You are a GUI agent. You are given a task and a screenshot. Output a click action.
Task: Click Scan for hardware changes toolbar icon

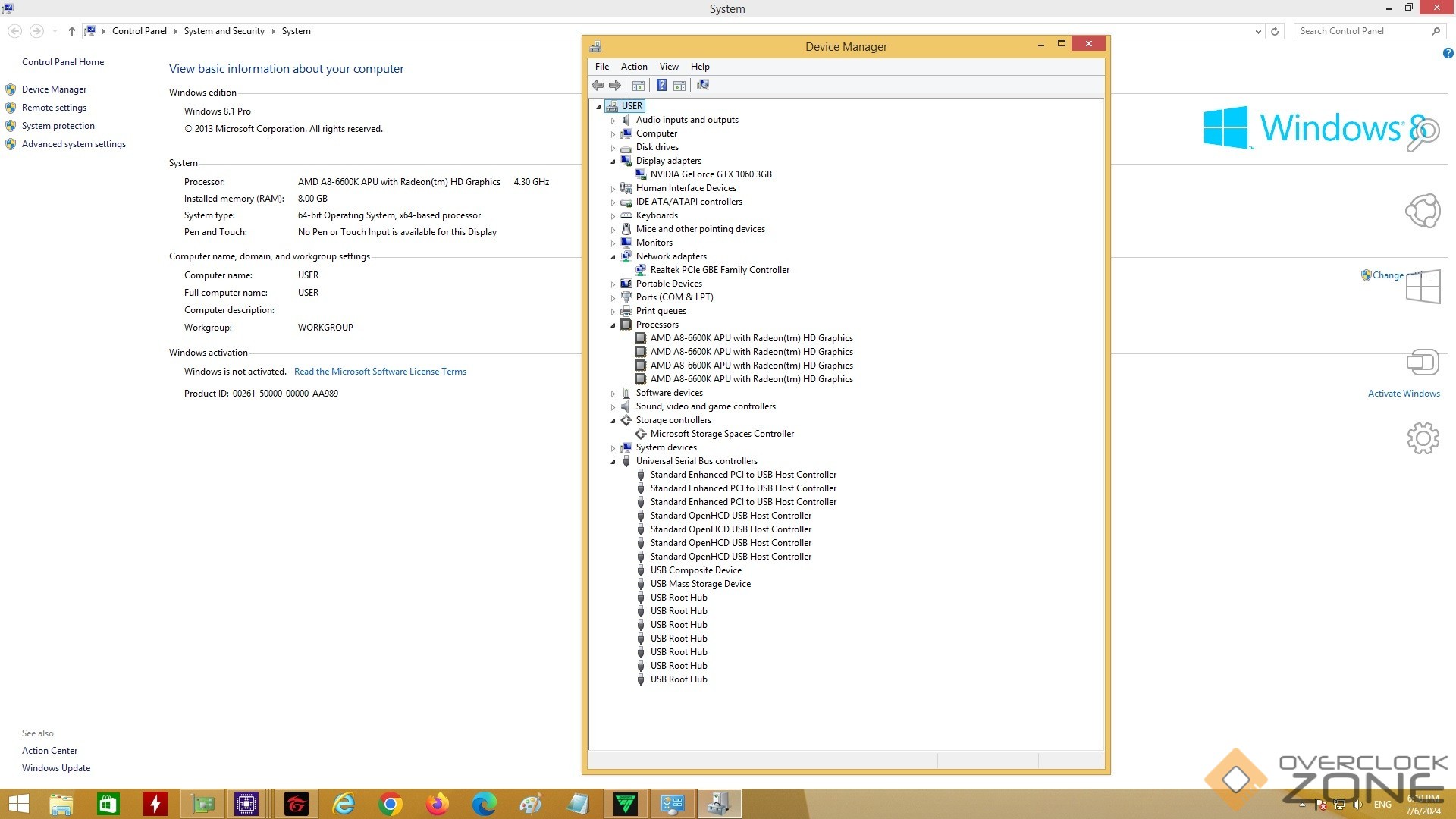coord(703,85)
